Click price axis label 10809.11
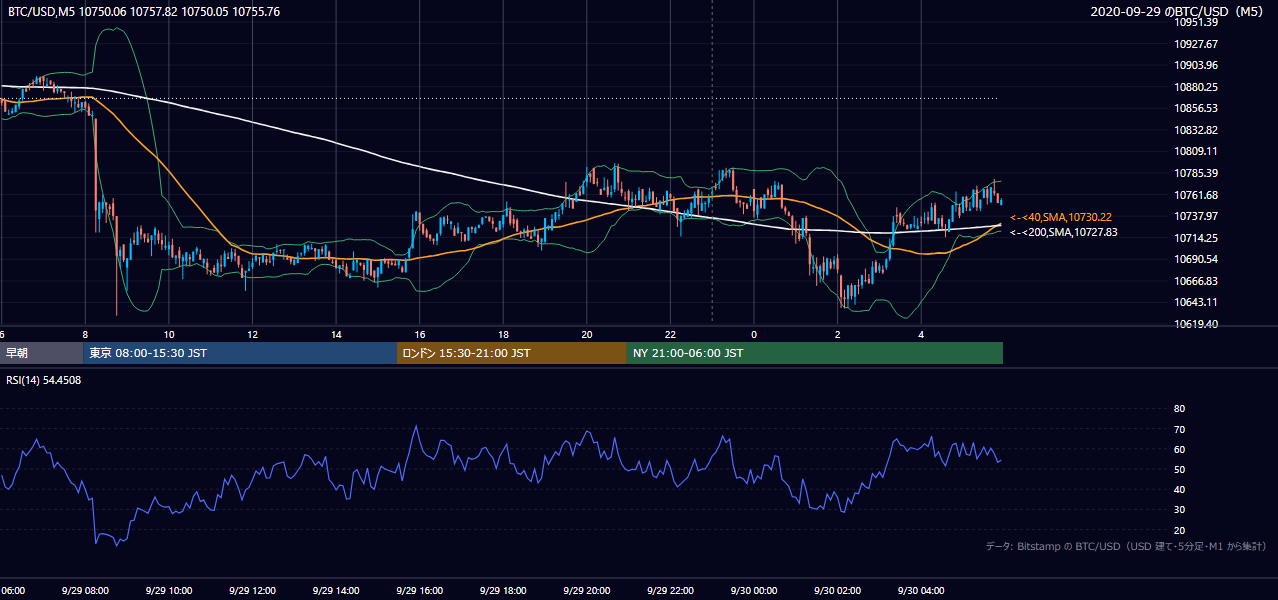 coord(1196,151)
